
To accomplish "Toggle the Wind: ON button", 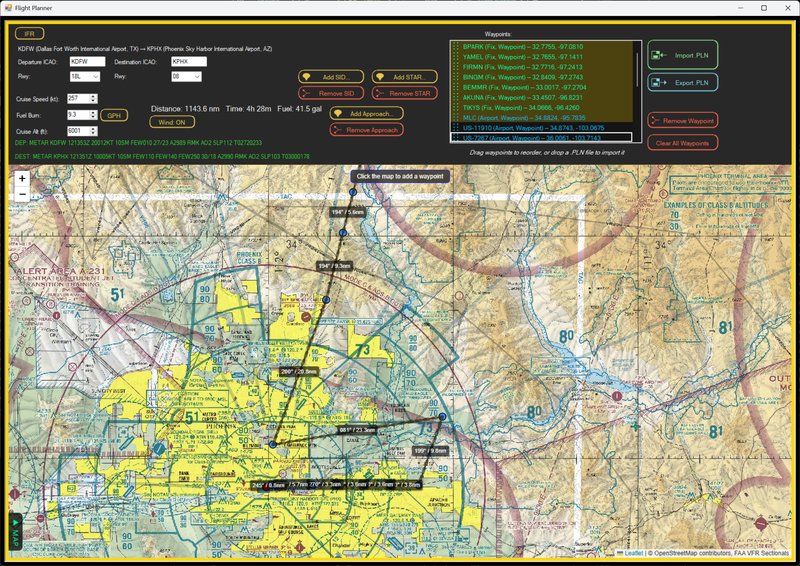I will click(x=172, y=122).
